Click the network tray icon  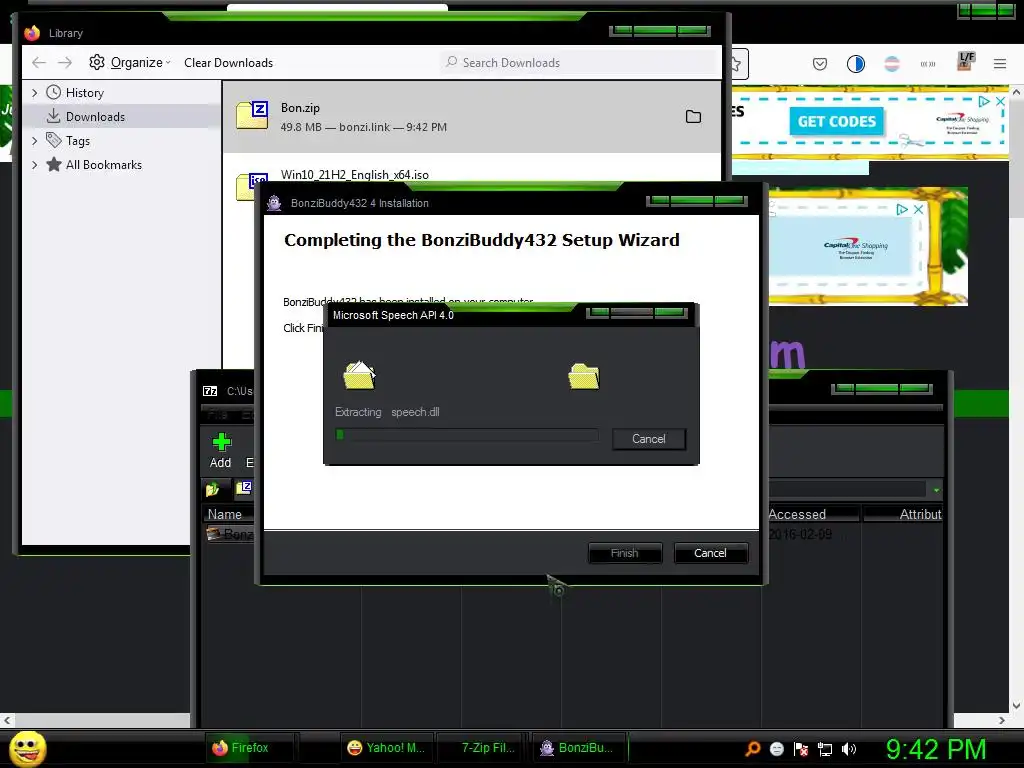click(x=825, y=749)
